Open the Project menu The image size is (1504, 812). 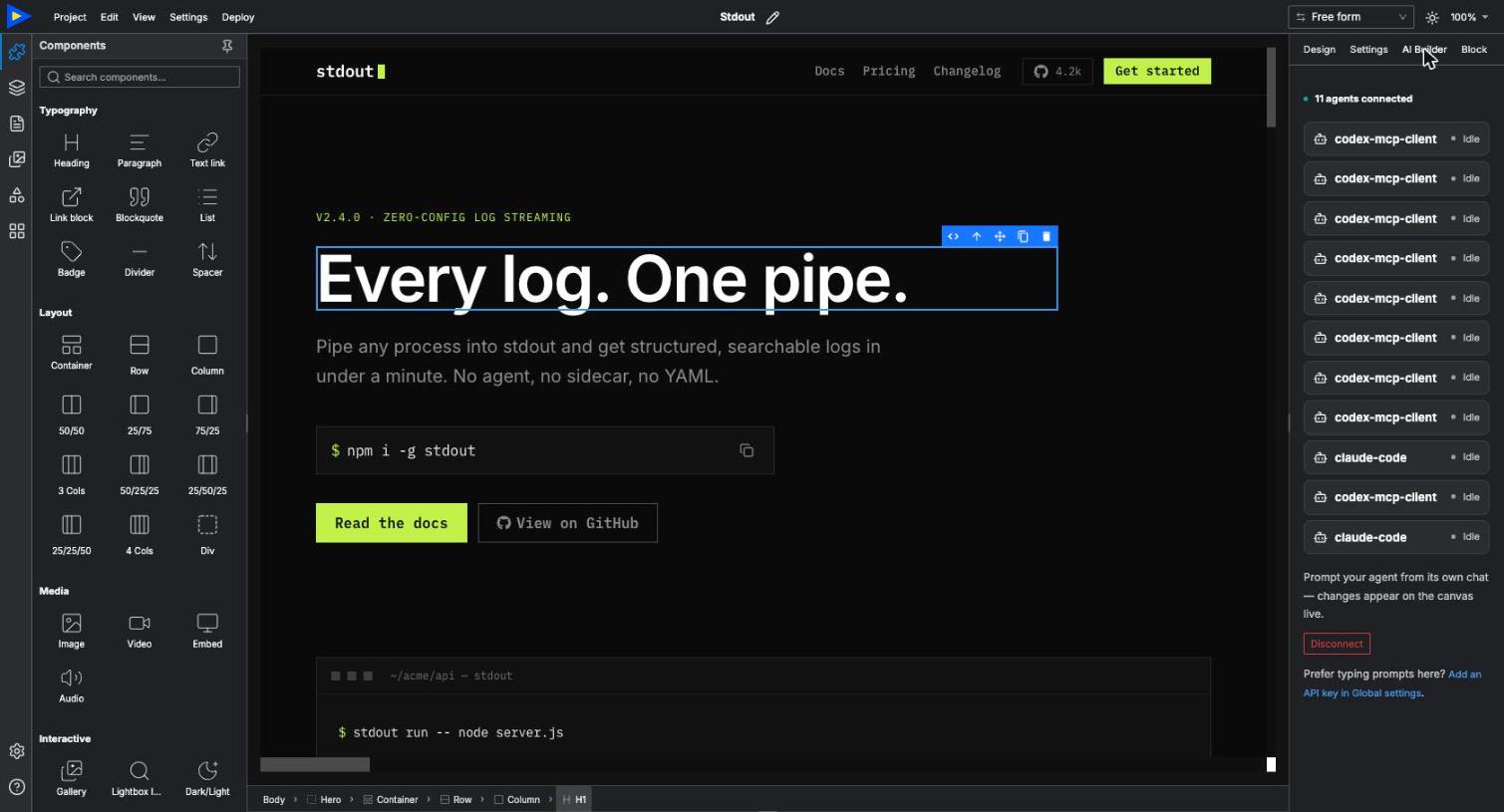pyautogui.click(x=70, y=17)
